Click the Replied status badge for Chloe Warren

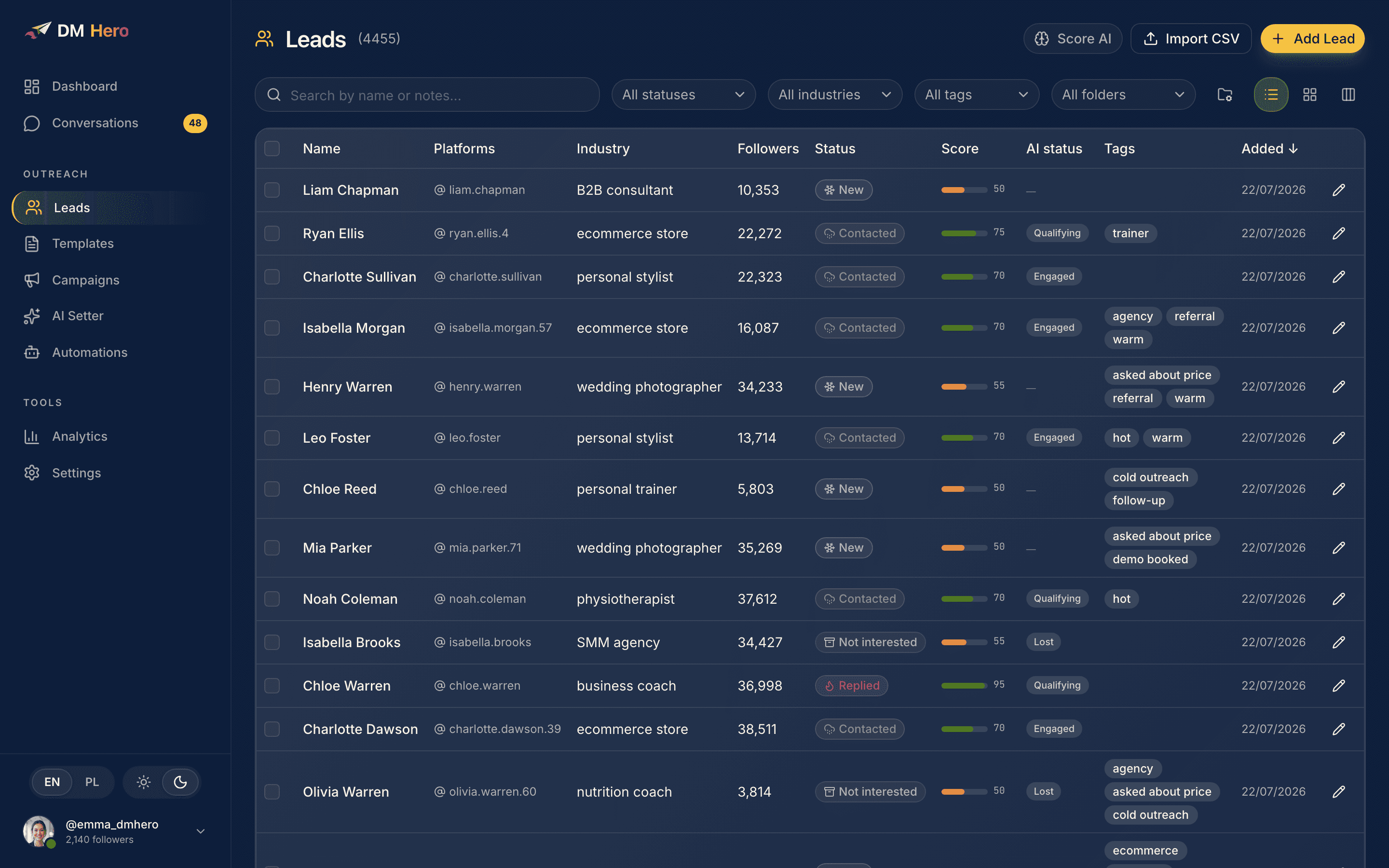[x=852, y=685]
